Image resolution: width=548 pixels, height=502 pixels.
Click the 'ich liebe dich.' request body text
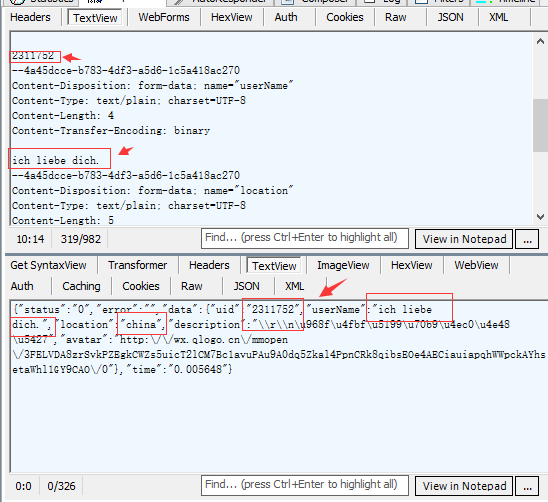click(55, 160)
